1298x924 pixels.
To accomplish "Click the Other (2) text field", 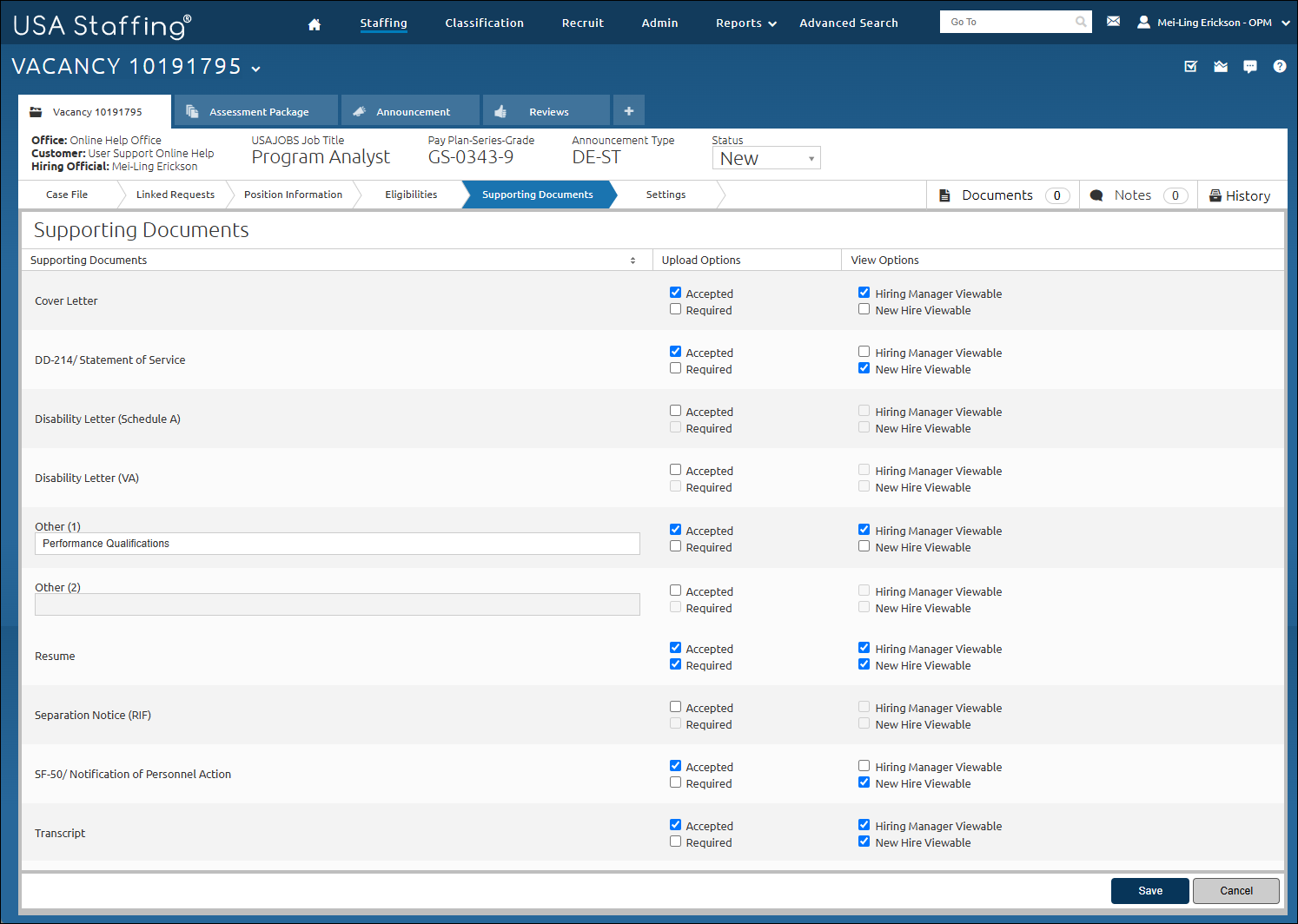I will click(x=337, y=604).
